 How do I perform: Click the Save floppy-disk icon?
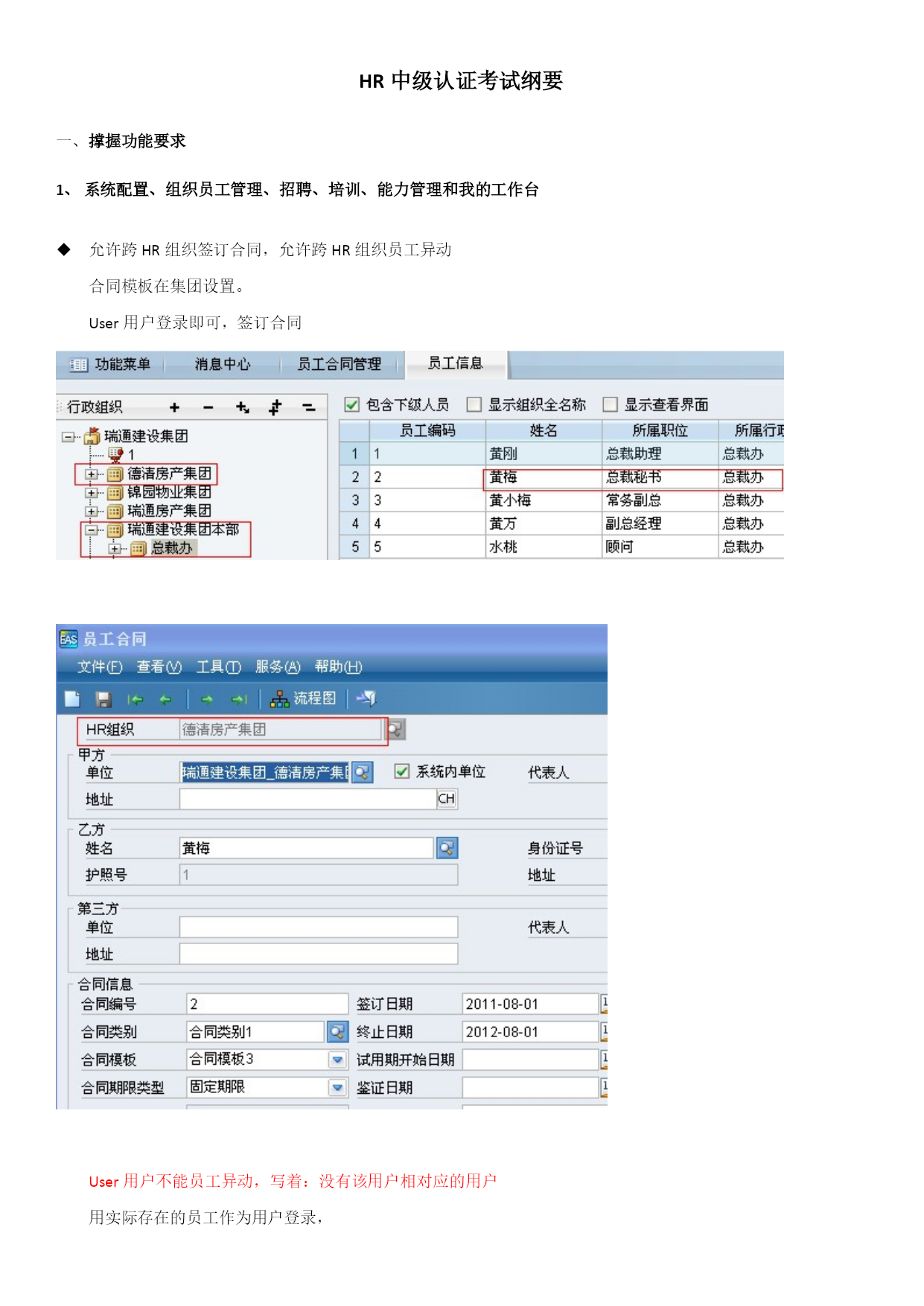point(103,699)
